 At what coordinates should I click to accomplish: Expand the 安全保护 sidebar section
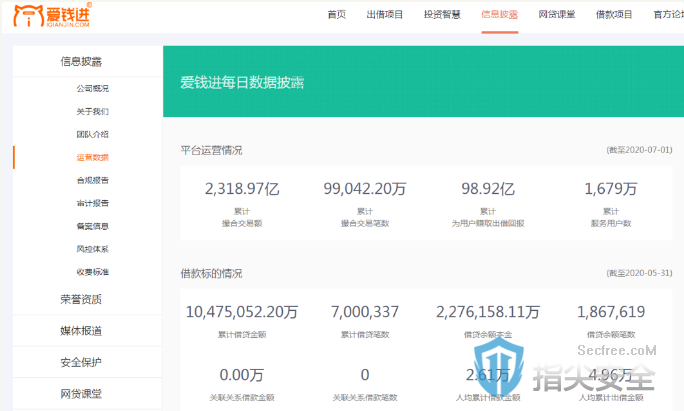(81, 362)
